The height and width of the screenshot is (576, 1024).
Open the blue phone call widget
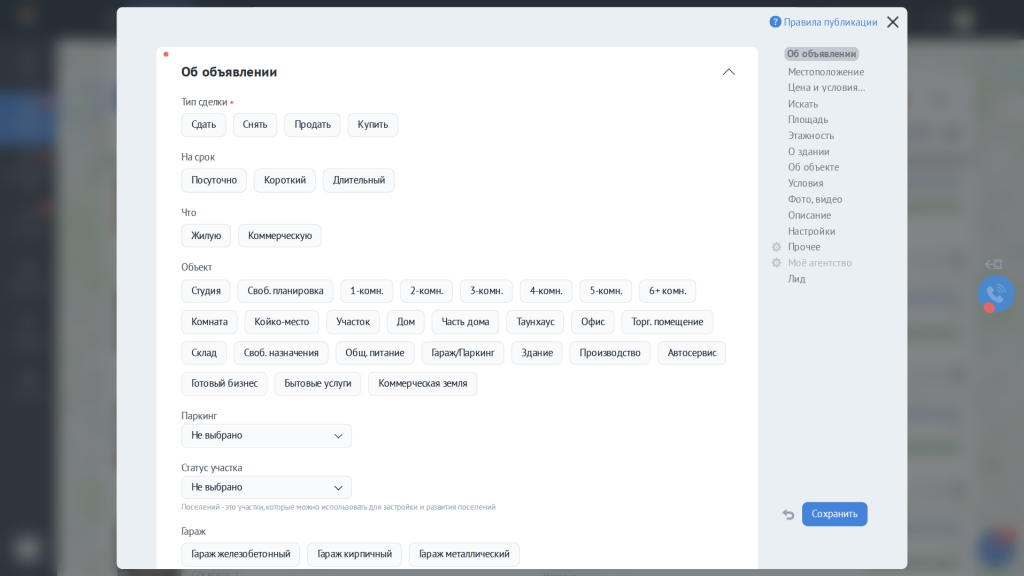coord(996,293)
